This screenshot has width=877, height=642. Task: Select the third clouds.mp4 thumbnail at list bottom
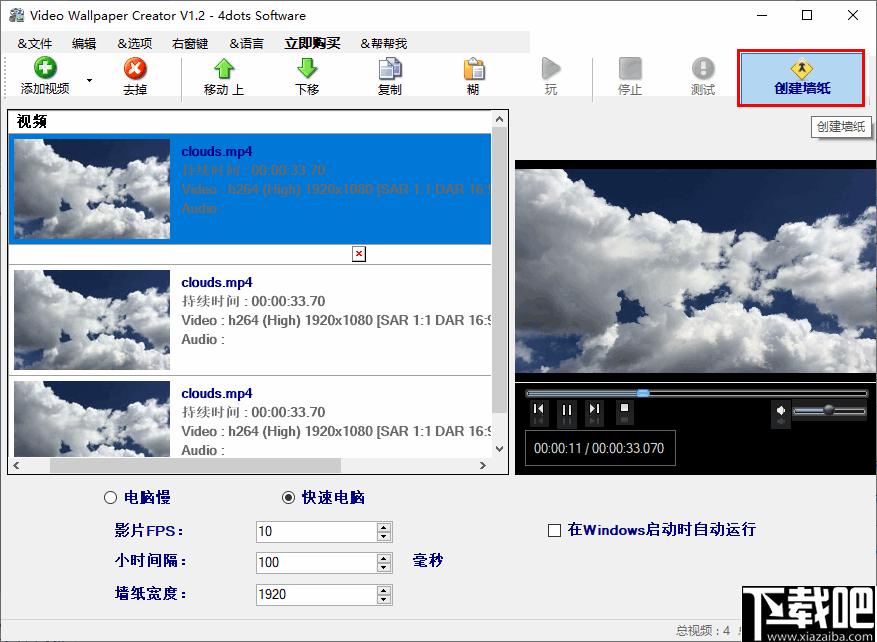(92, 419)
